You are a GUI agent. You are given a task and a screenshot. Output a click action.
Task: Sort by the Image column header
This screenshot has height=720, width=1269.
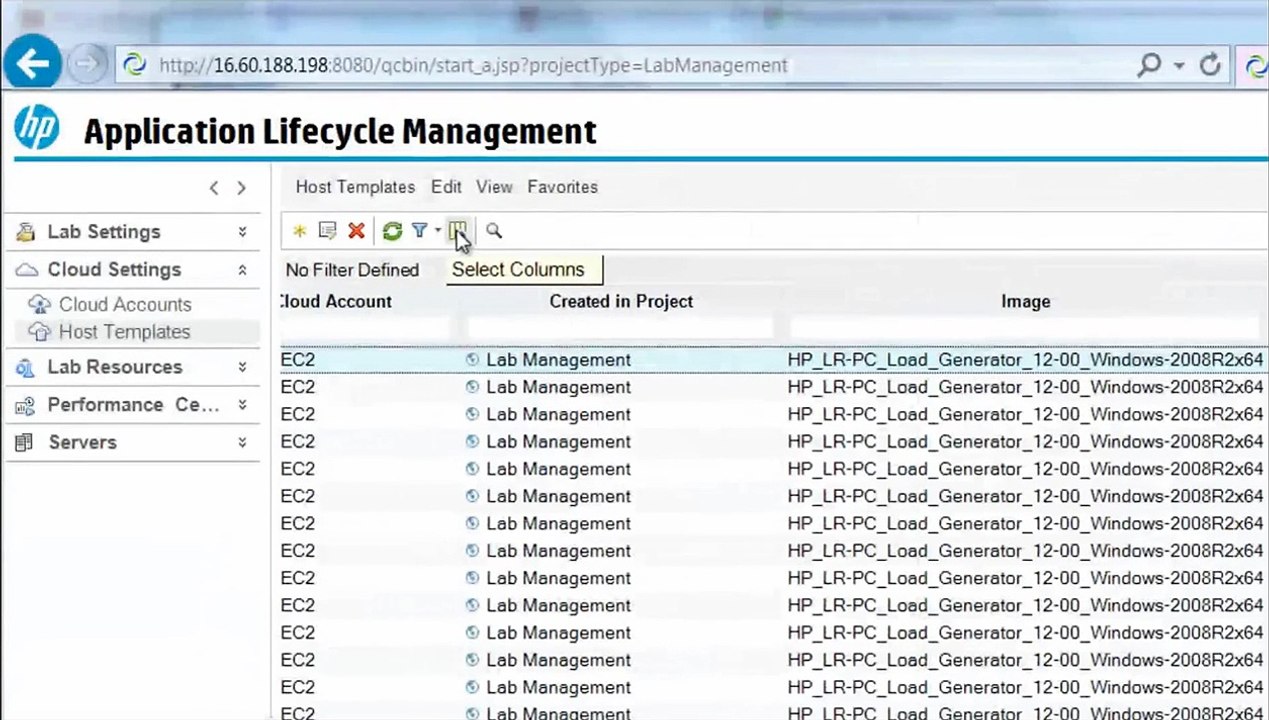point(1026,301)
